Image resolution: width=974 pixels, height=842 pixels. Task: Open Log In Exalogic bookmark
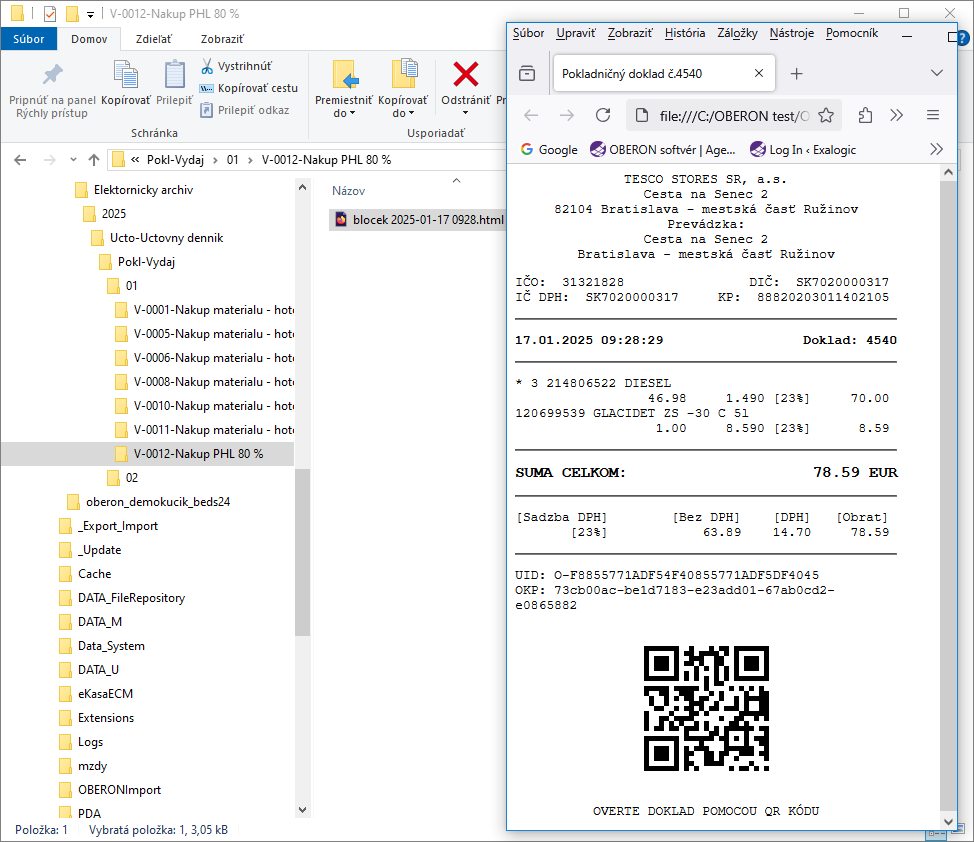(803, 150)
